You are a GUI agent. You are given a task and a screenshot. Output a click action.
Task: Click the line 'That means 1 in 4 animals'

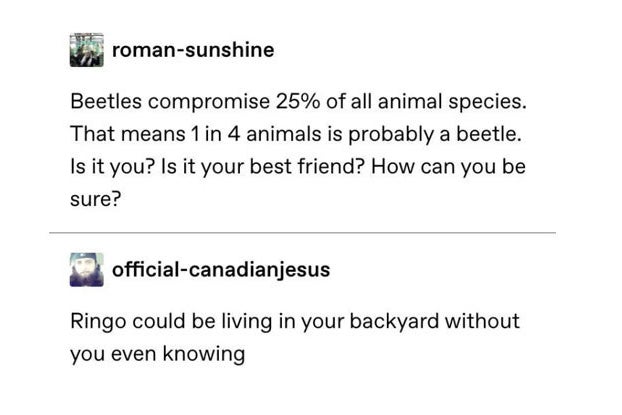296,134
